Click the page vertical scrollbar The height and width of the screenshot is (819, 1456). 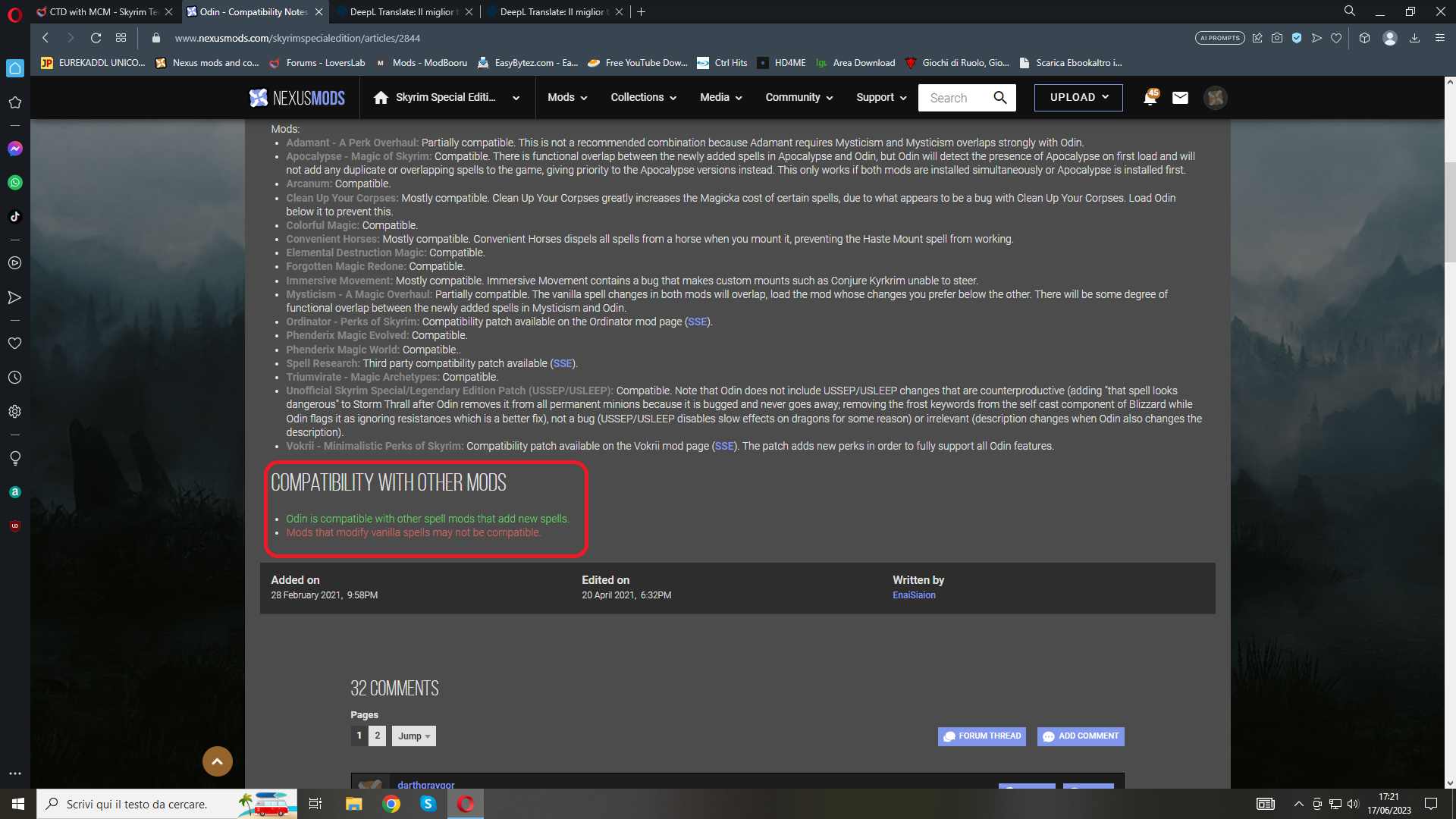1450,212
